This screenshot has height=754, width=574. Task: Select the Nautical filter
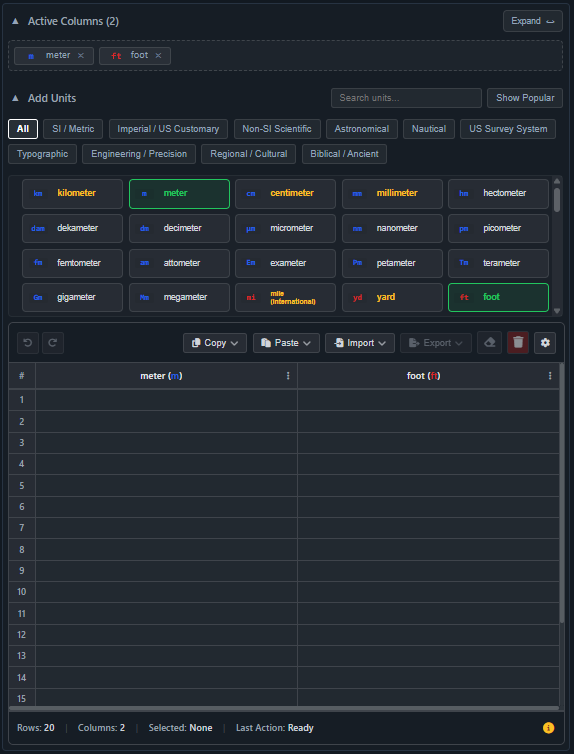pyautogui.click(x=429, y=129)
